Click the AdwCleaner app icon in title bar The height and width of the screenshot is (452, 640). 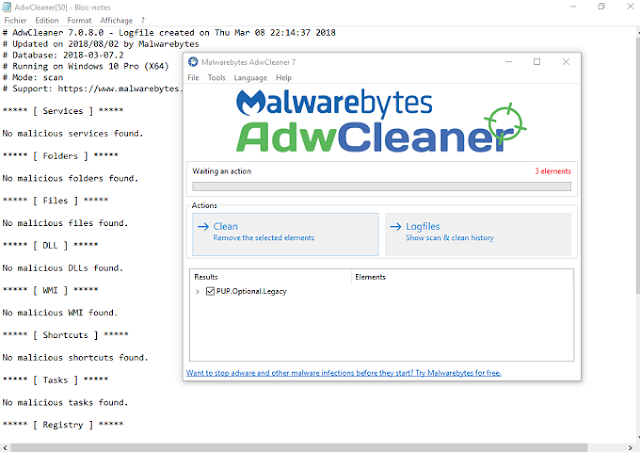[x=193, y=62]
